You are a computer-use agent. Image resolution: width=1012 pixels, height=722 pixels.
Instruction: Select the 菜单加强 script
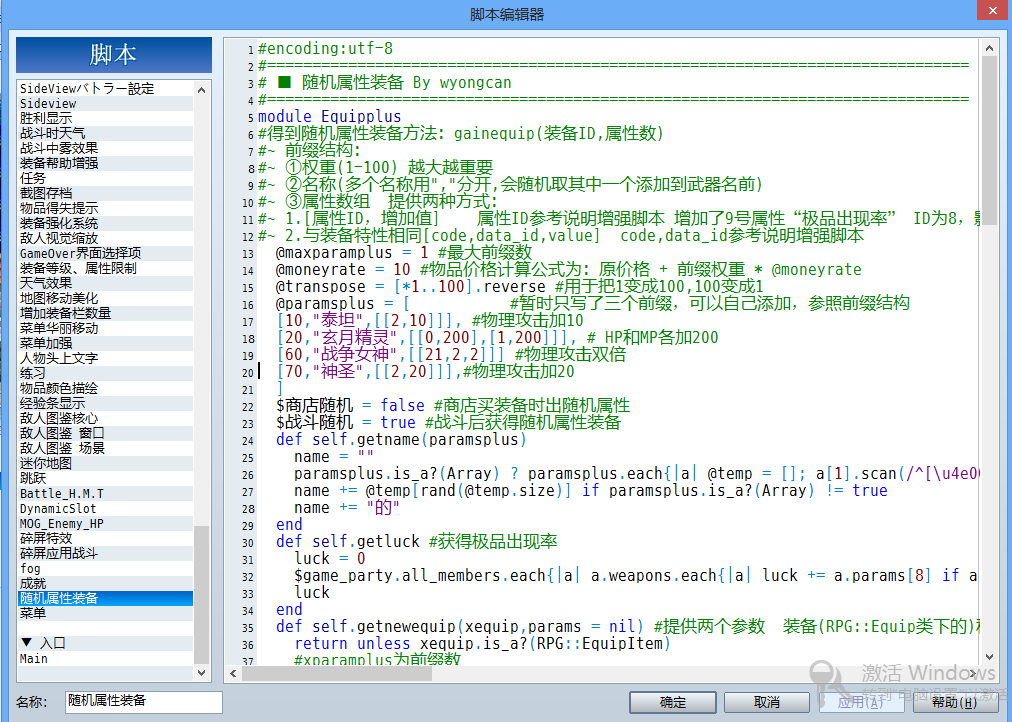(x=106, y=343)
